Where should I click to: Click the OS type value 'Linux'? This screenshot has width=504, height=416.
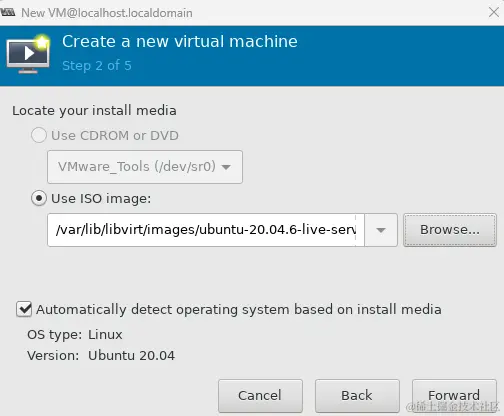pos(105,334)
